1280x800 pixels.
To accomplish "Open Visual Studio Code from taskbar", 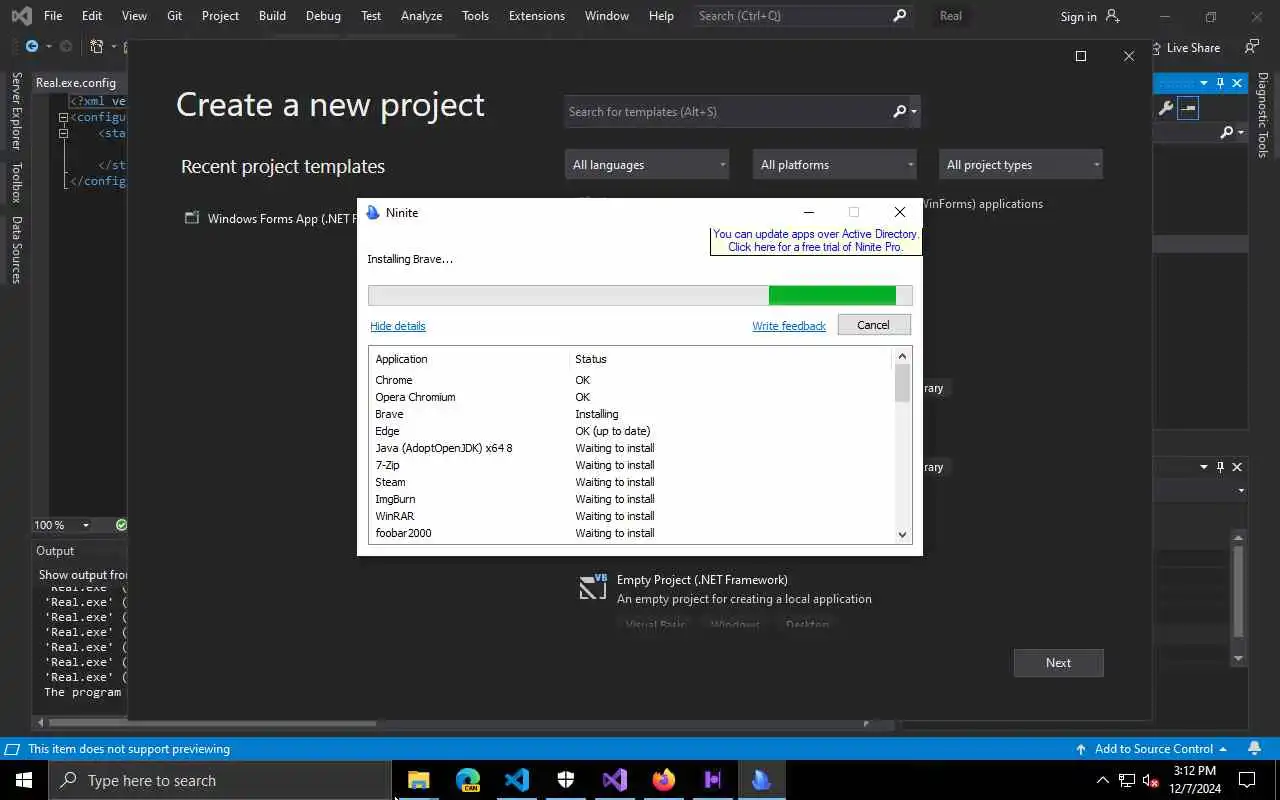I will click(516, 780).
